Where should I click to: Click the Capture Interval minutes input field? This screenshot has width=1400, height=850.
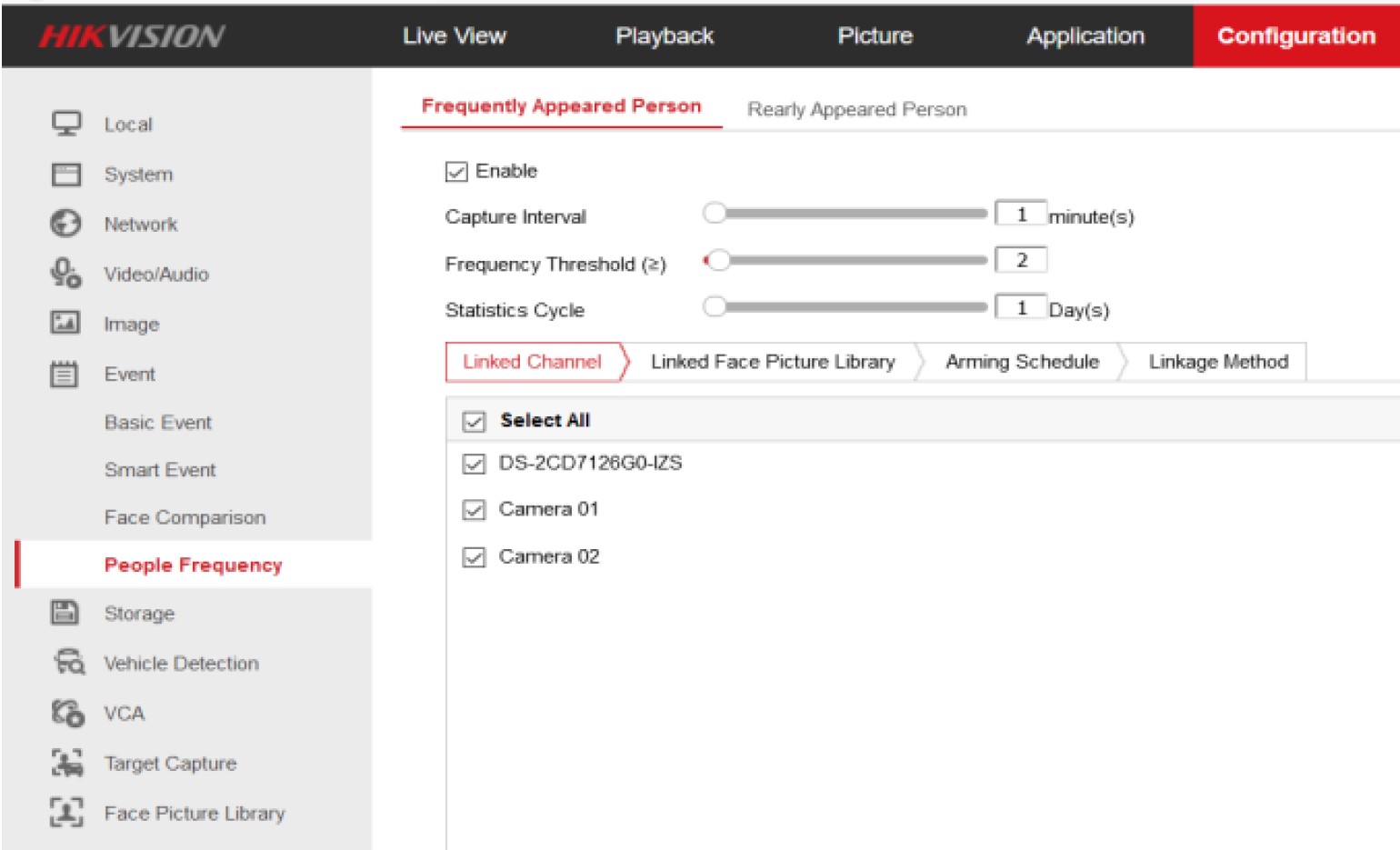(x=1021, y=215)
